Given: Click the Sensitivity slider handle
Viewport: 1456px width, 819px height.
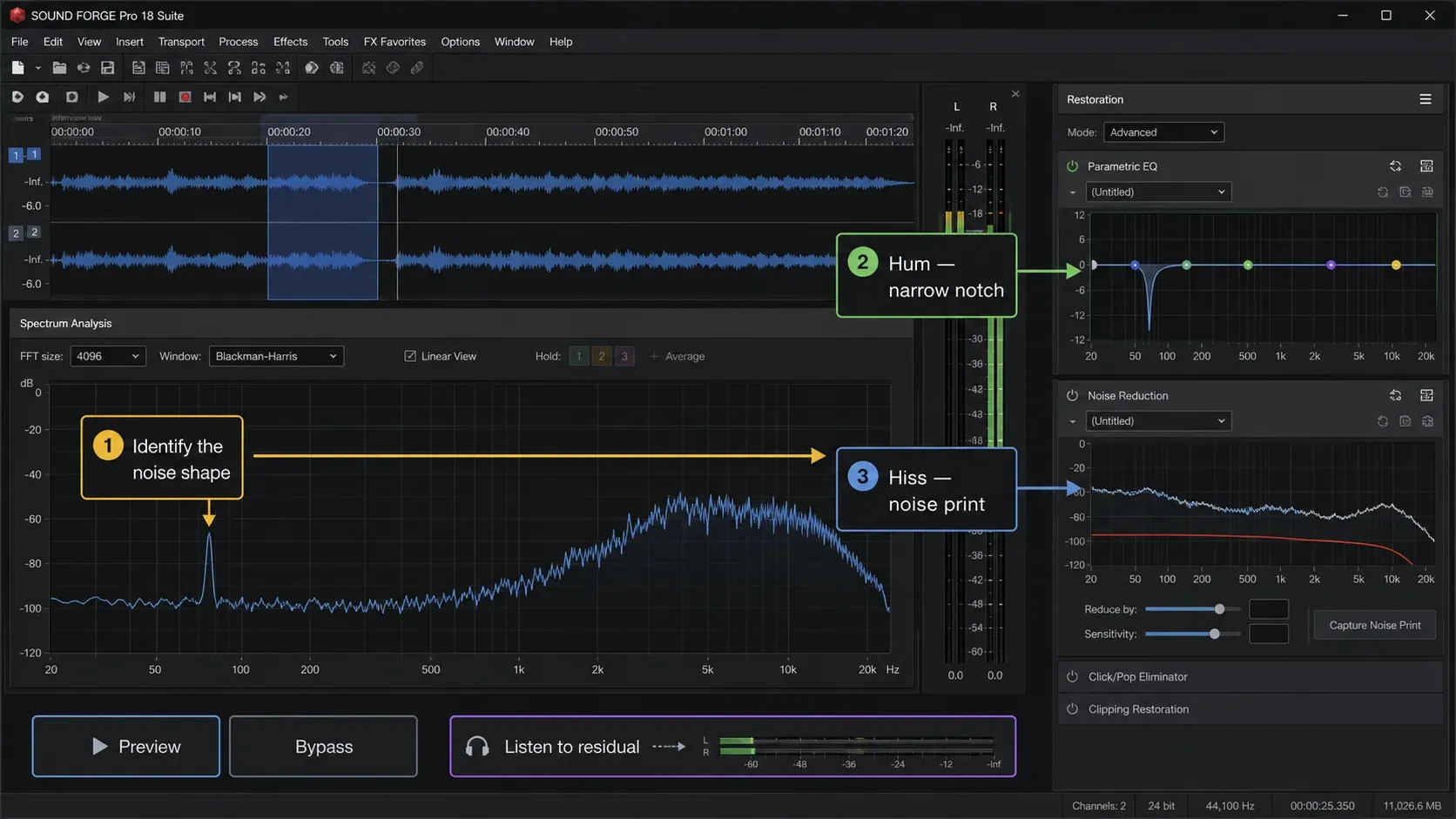Looking at the screenshot, I should point(1215,634).
